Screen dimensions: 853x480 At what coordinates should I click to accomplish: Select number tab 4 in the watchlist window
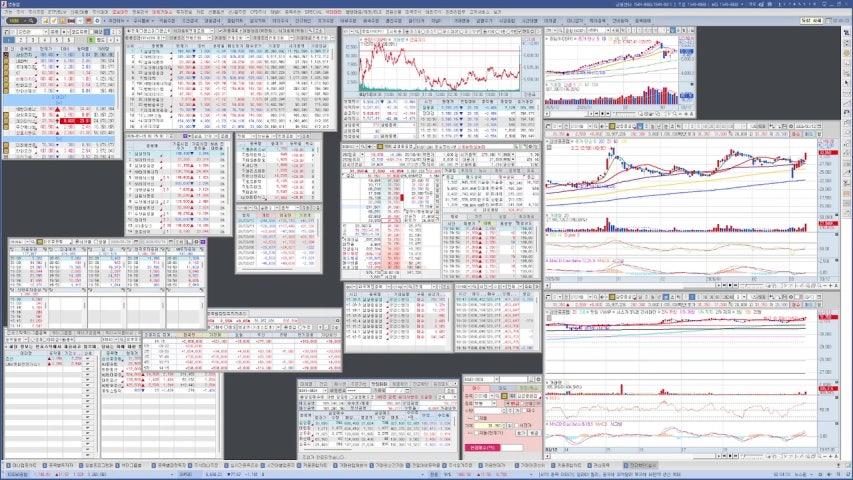[45, 40]
